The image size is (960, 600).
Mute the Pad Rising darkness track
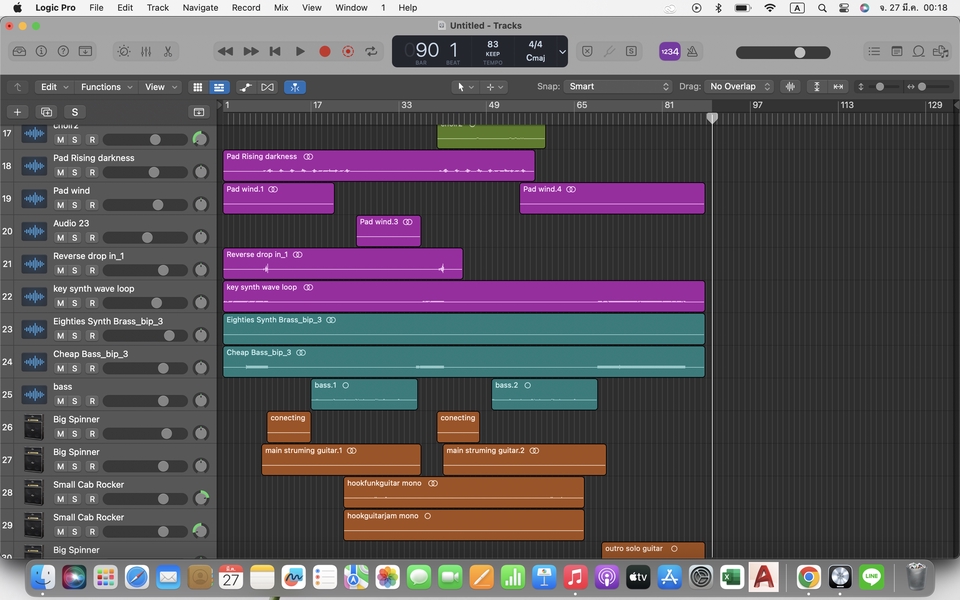[x=60, y=172]
